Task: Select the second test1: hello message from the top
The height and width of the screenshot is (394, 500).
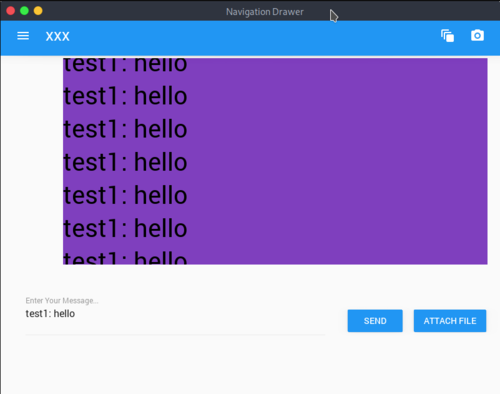Action: (125, 96)
